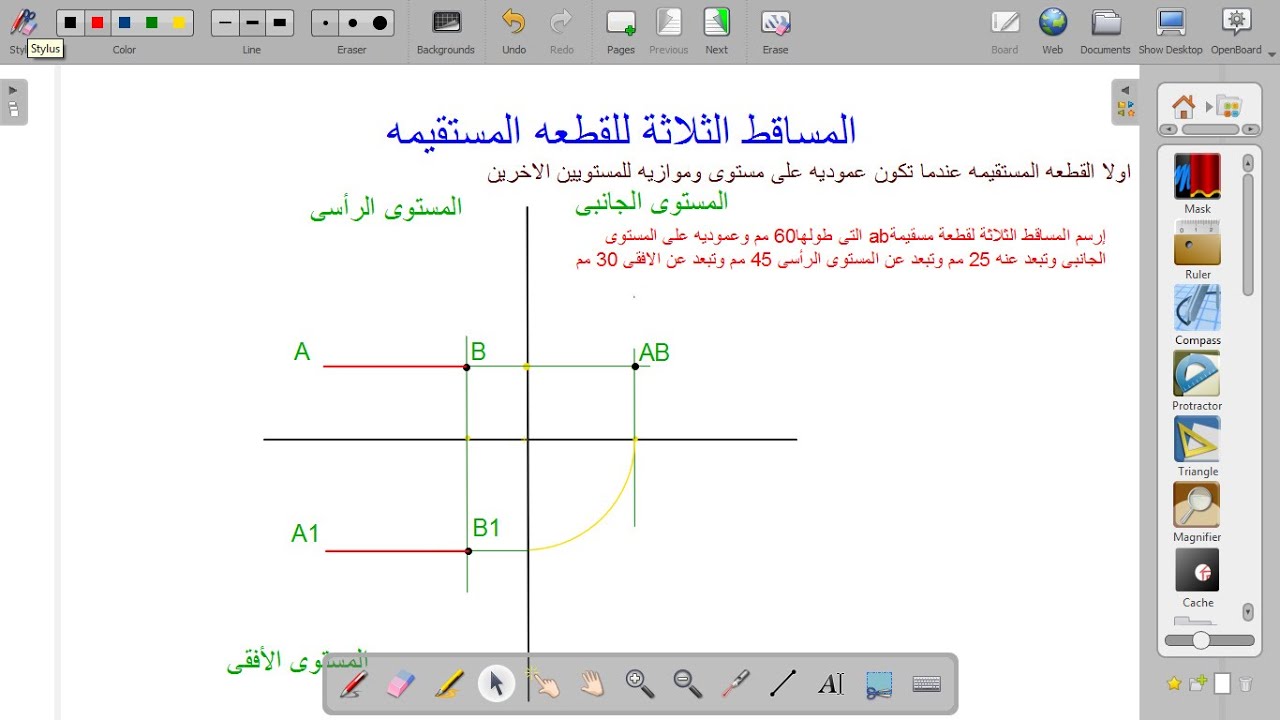
Task: Pick the Laser pointer tool
Action: click(736, 684)
